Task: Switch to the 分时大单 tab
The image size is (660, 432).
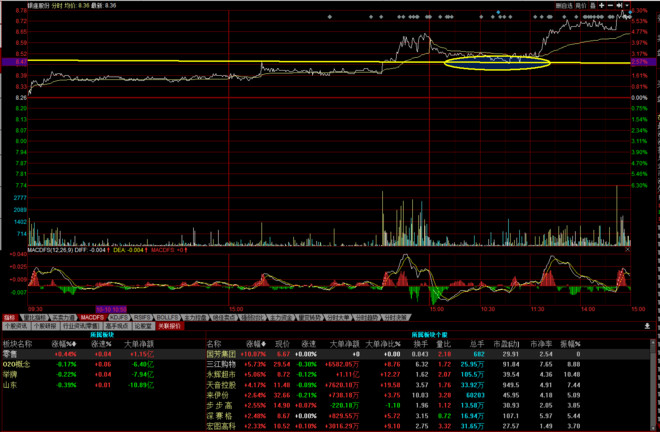Action: coord(338,317)
